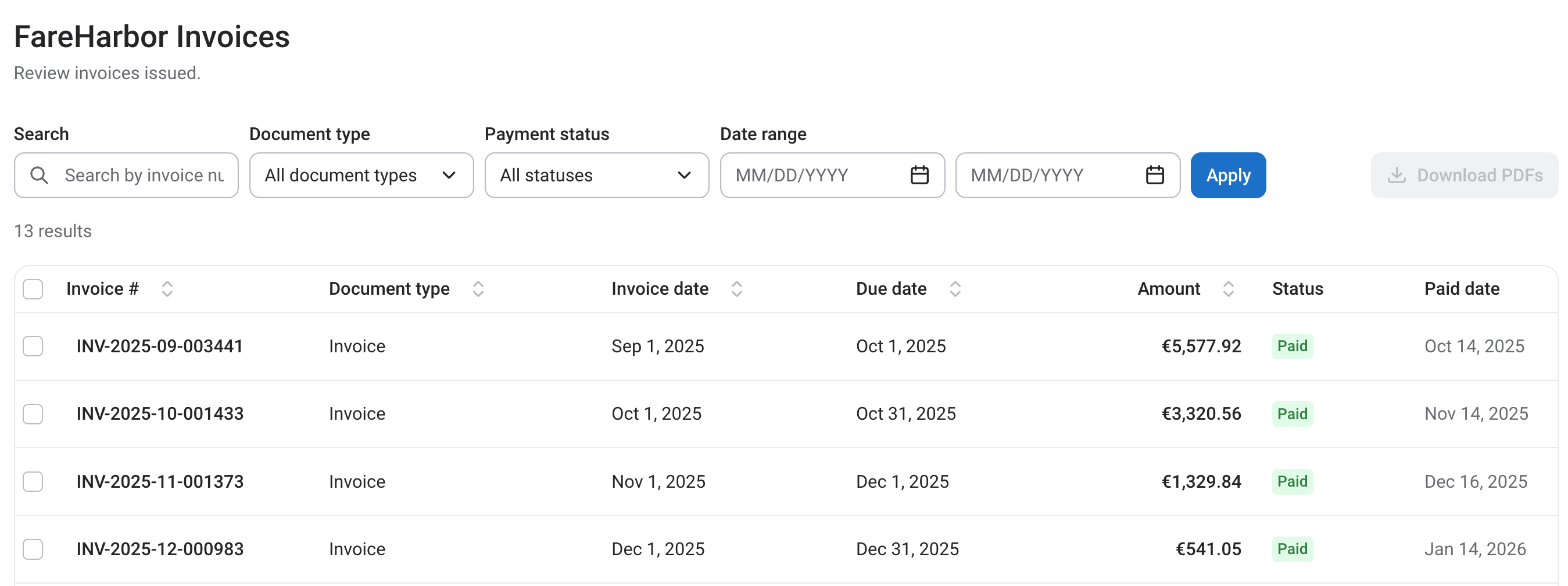Click the search magnifier icon
1568x586 pixels.
[39, 176]
